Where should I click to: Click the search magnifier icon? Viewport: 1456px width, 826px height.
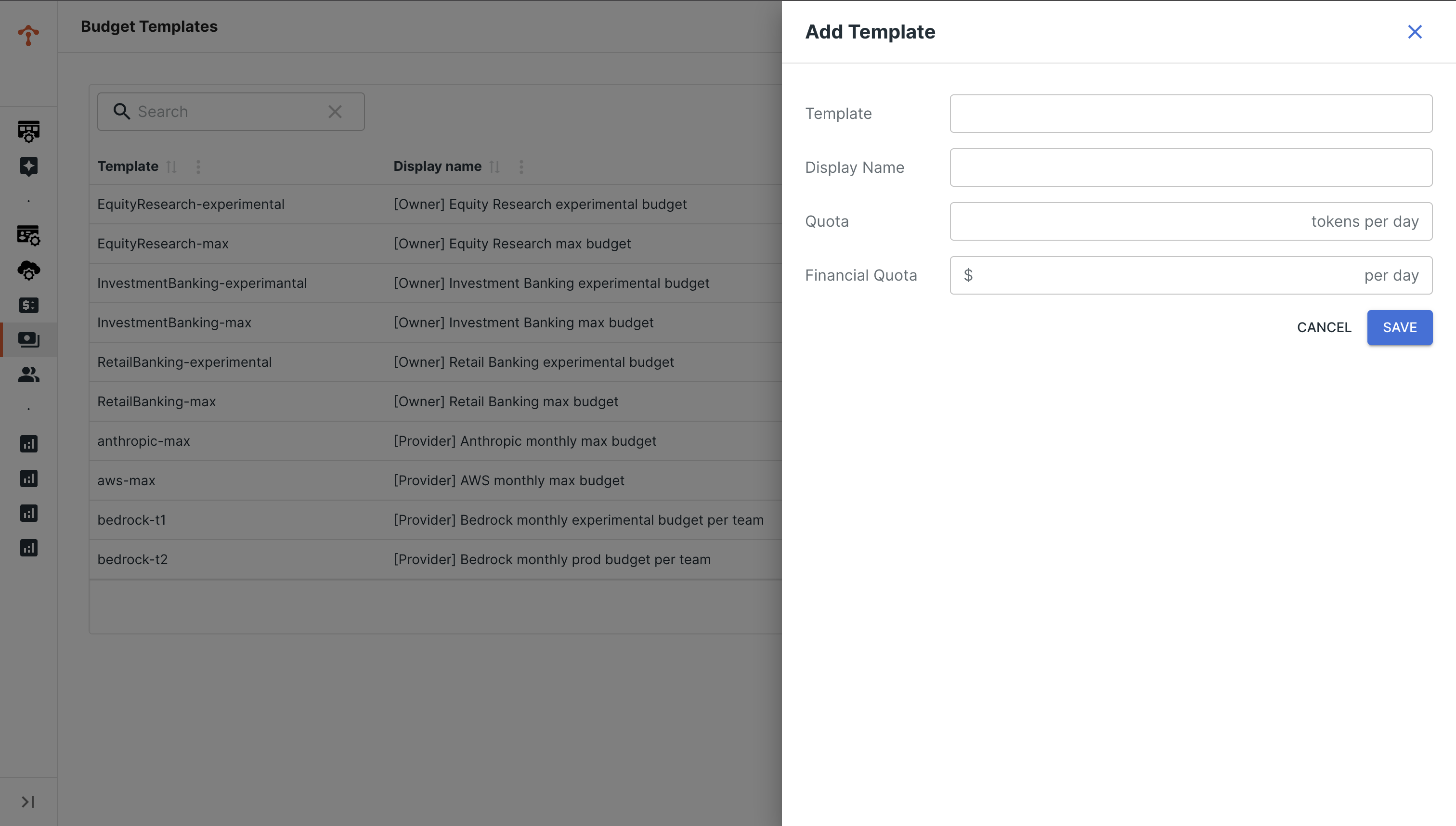click(121, 111)
